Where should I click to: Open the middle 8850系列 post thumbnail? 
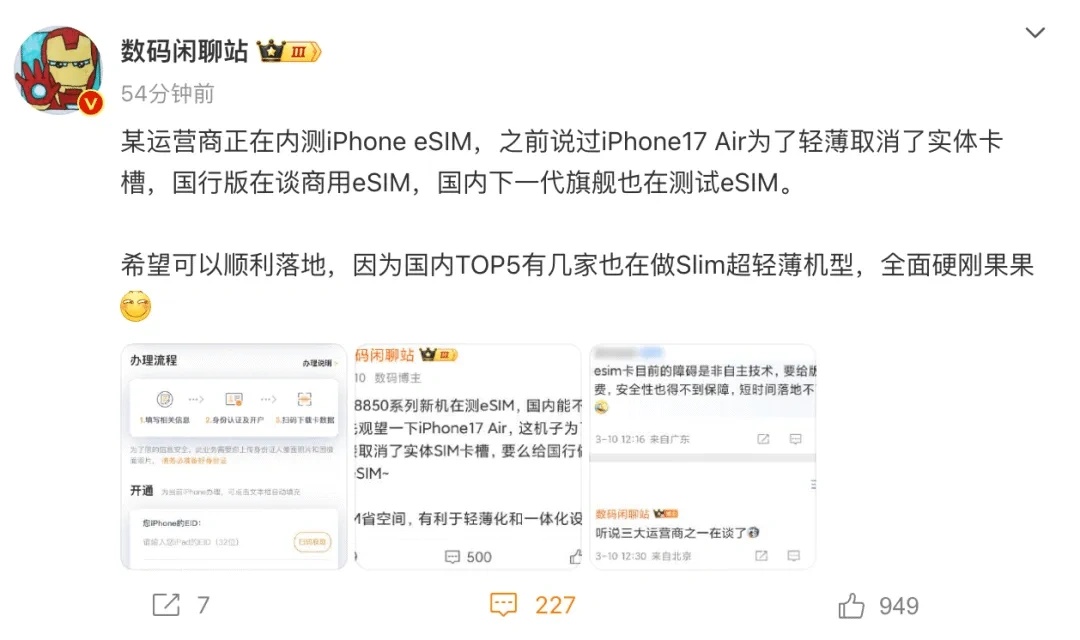point(468,457)
